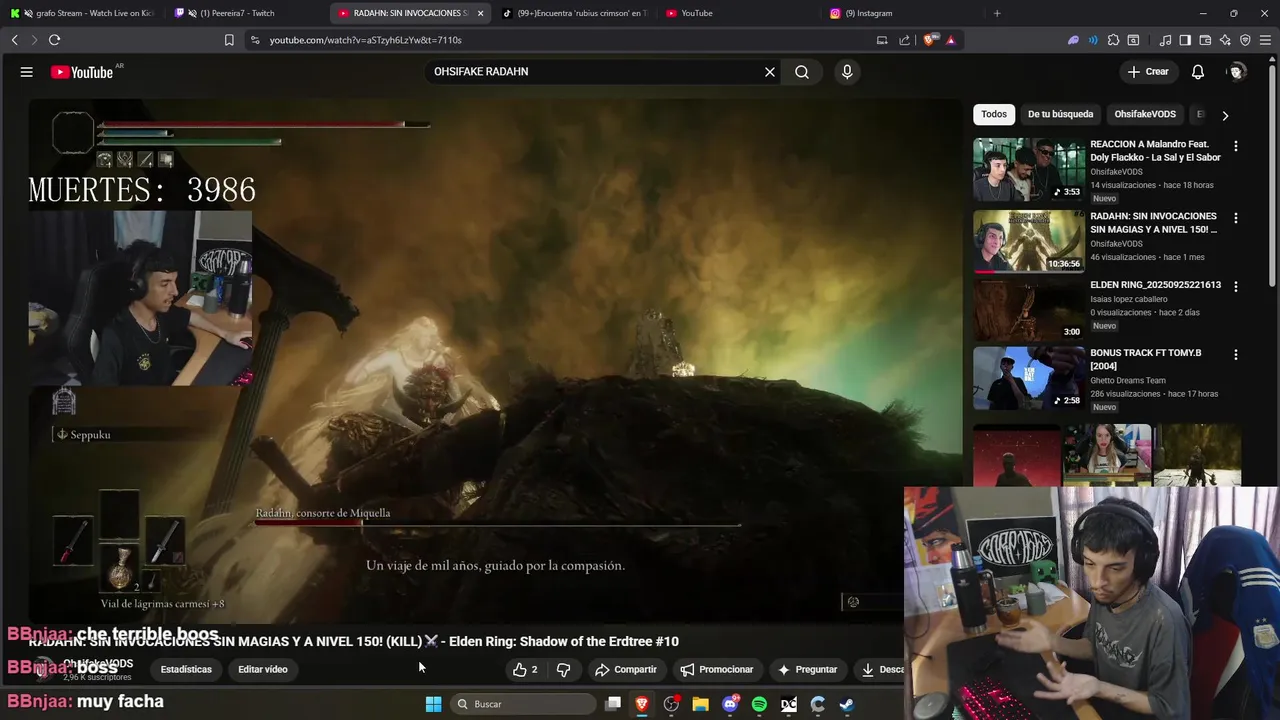The height and width of the screenshot is (720, 1280).
Task: Open OBS Studio from the taskbar
Action: tap(671, 704)
